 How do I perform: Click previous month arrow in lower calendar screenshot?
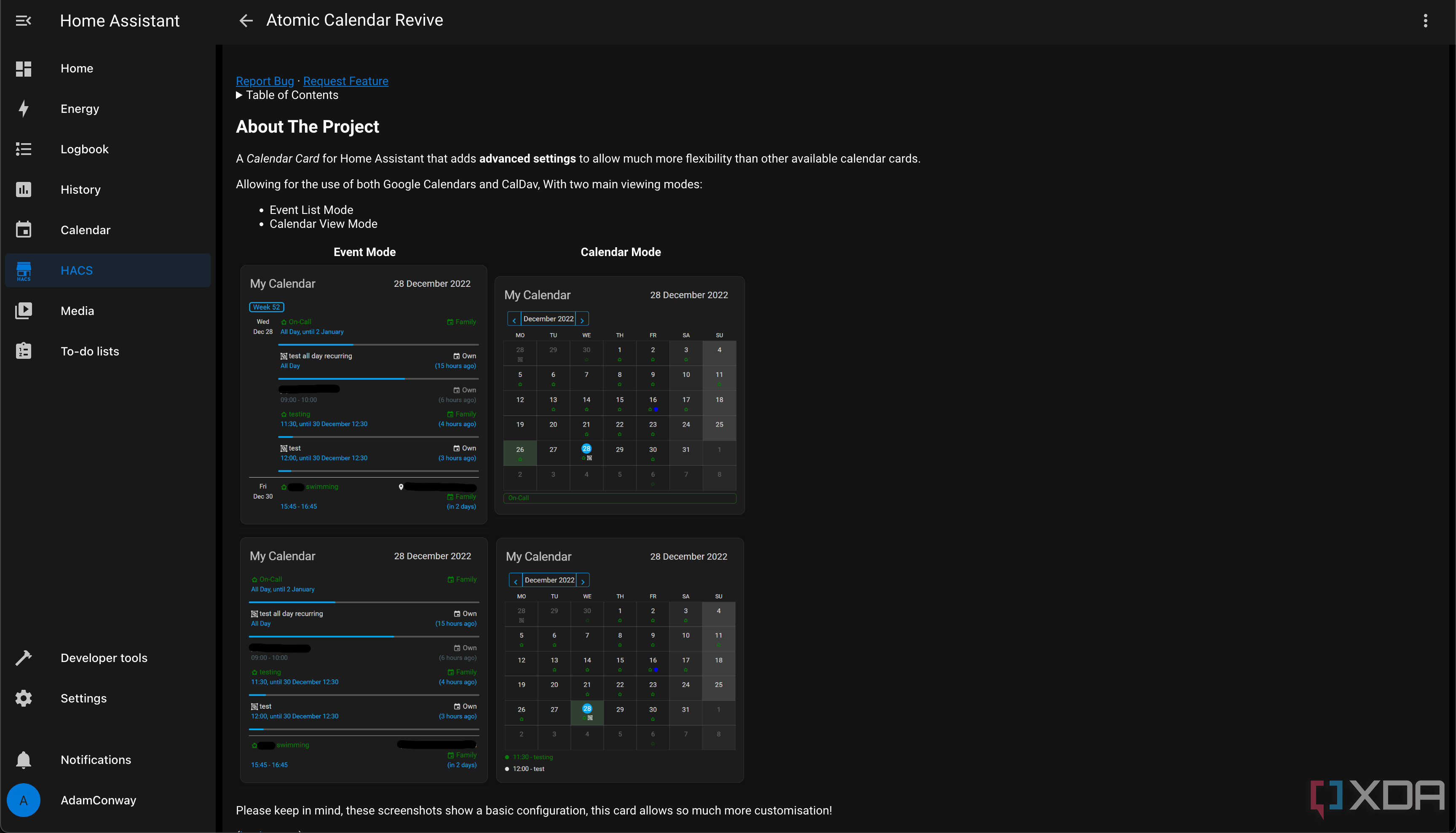click(516, 581)
